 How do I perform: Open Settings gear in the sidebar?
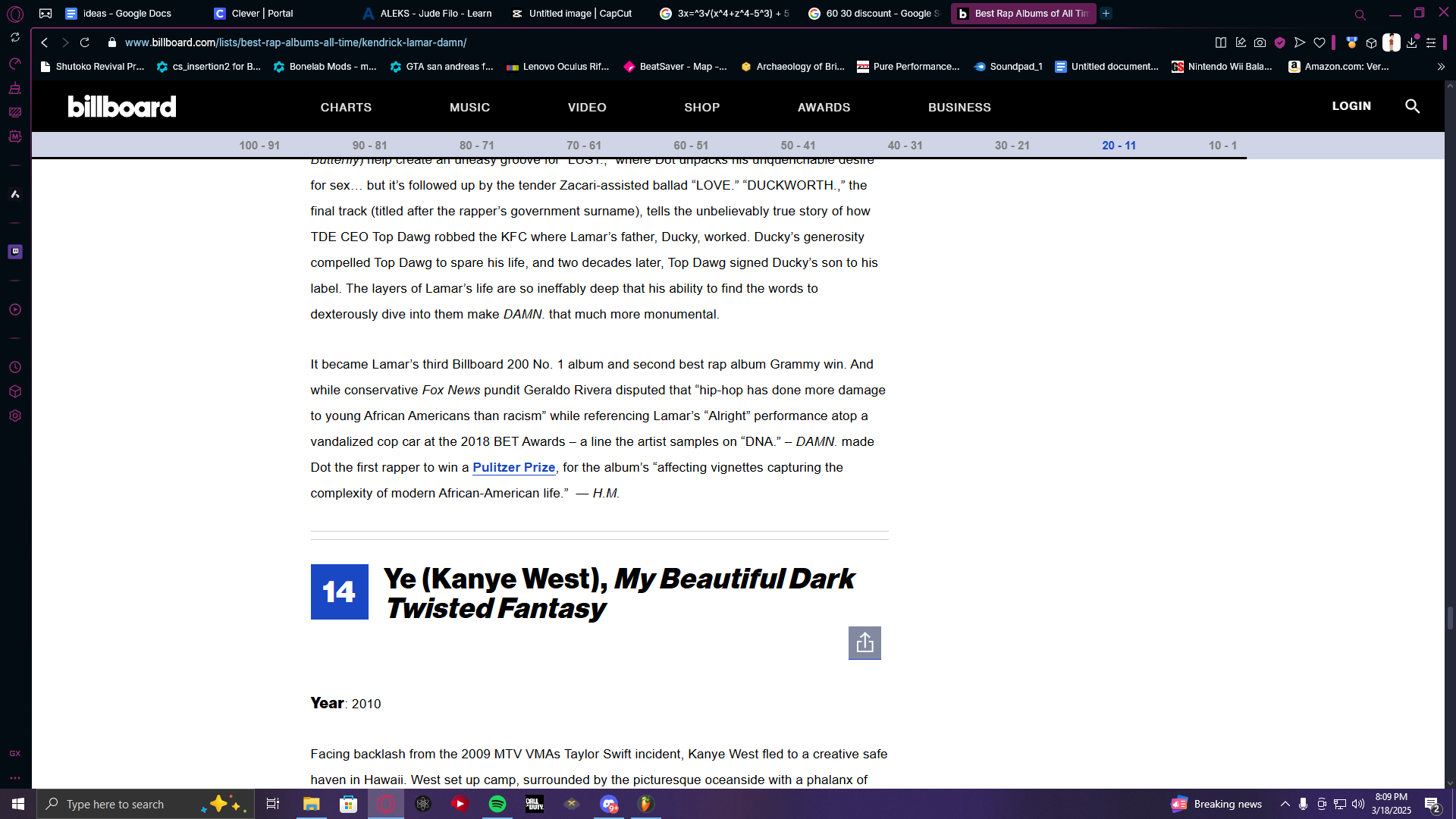point(15,416)
